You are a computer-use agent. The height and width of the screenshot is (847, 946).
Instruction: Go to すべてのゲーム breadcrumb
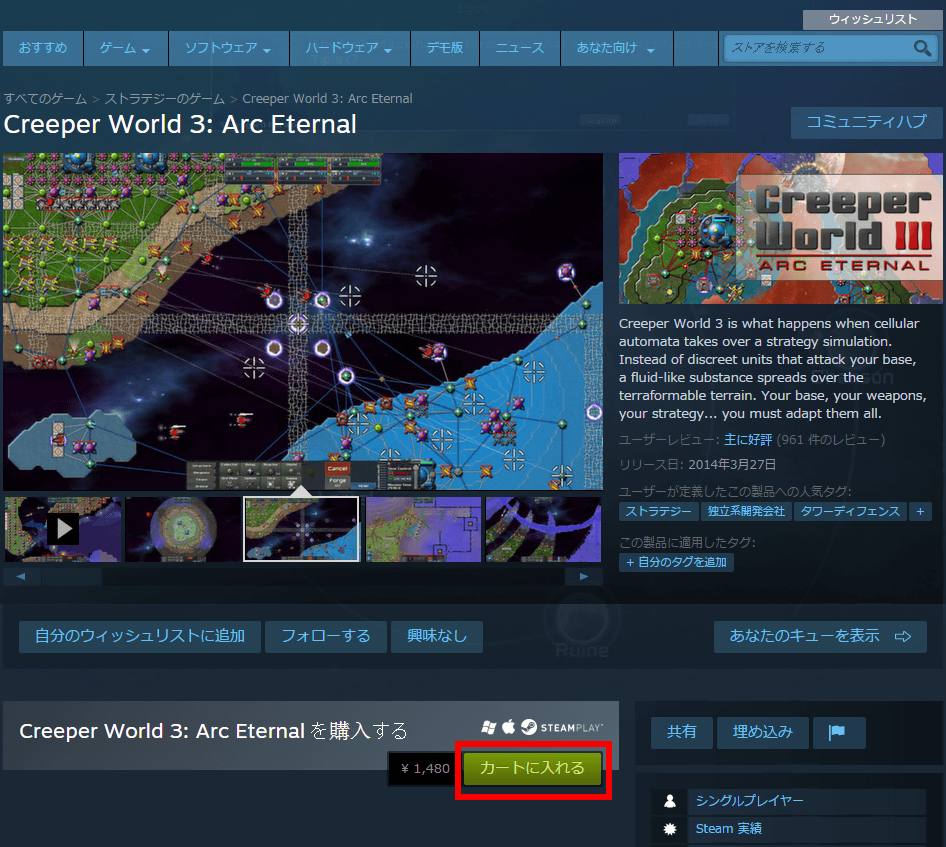click(x=45, y=99)
